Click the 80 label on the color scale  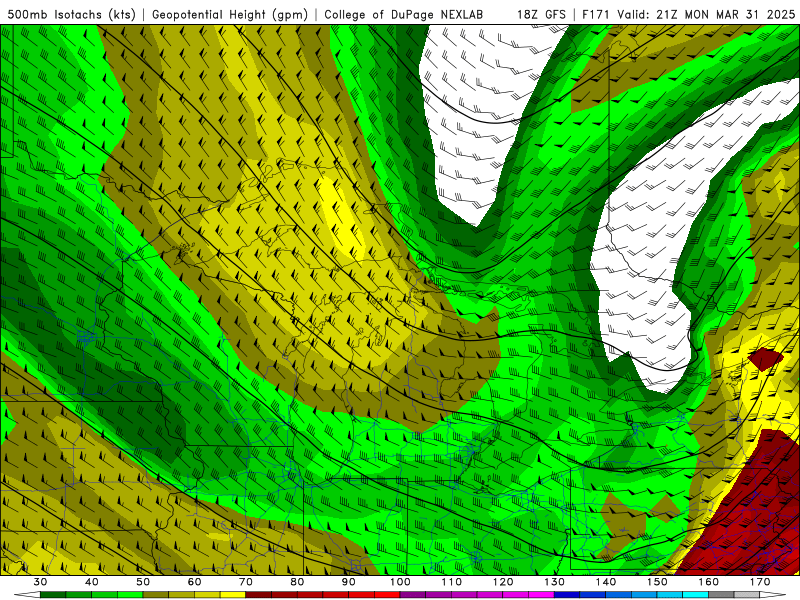[x=297, y=582]
